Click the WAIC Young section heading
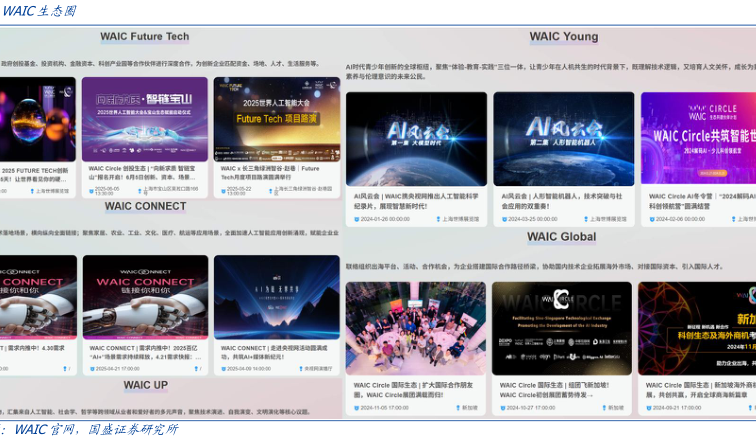756x448 pixels. click(564, 37)
